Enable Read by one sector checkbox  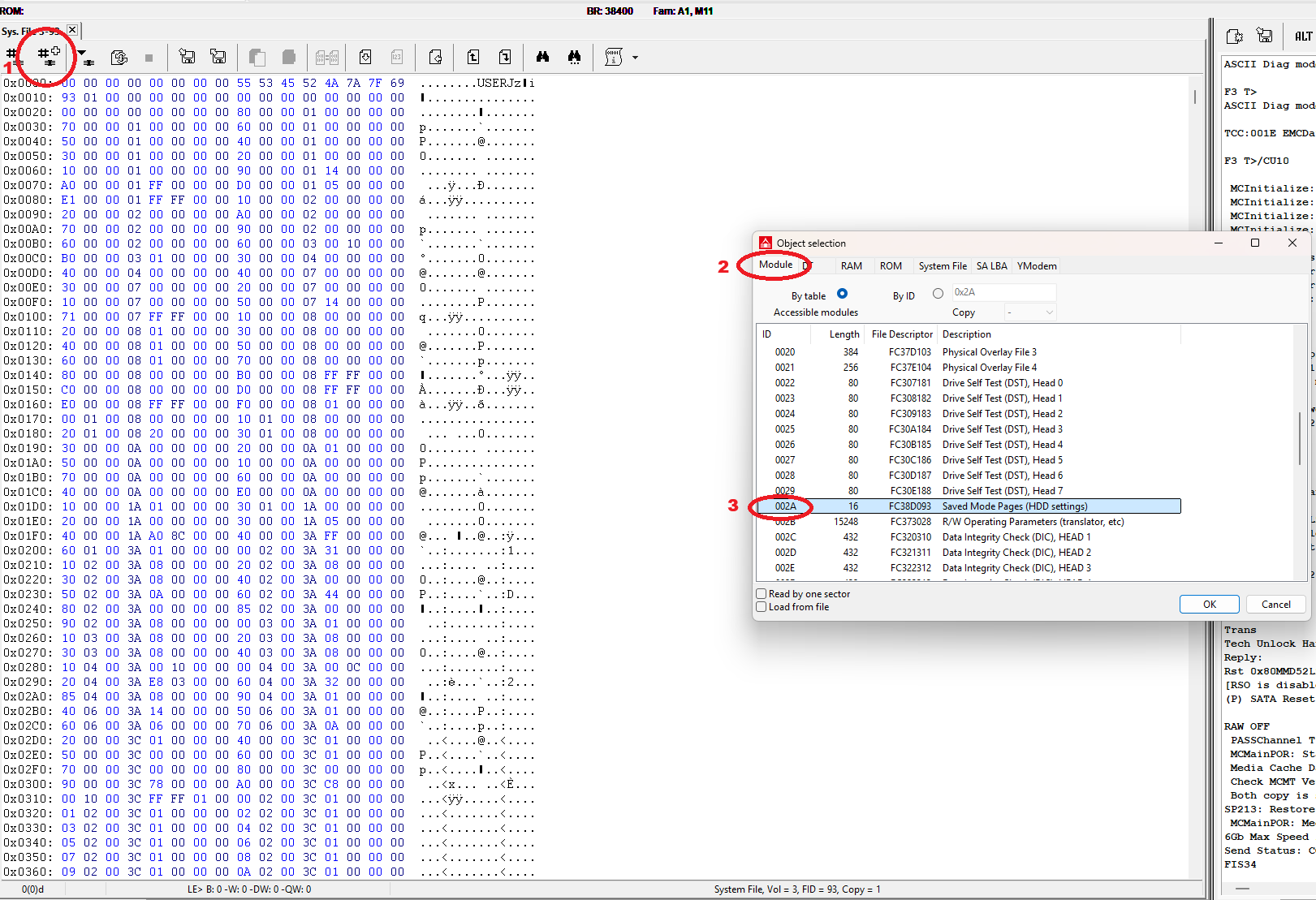(762, 593)
